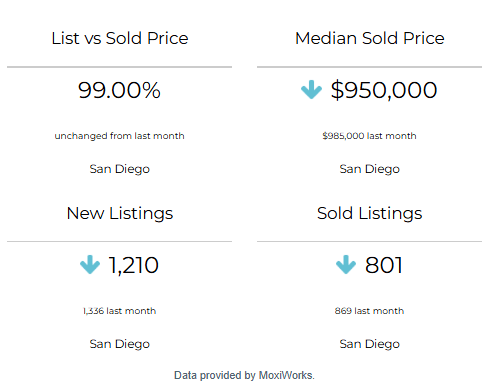
Task: Click the down arrow beside $950,000
Action: tap(311, 90)
